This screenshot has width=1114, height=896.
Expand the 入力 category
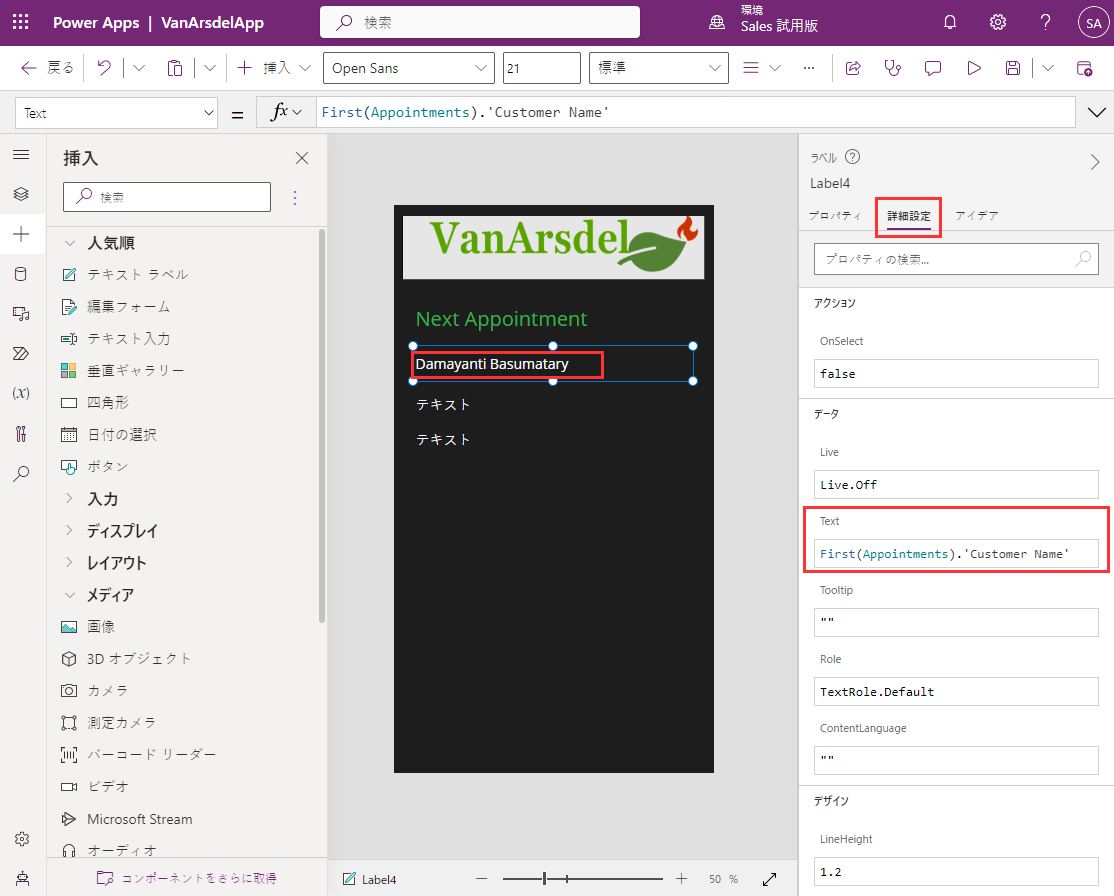70,498
